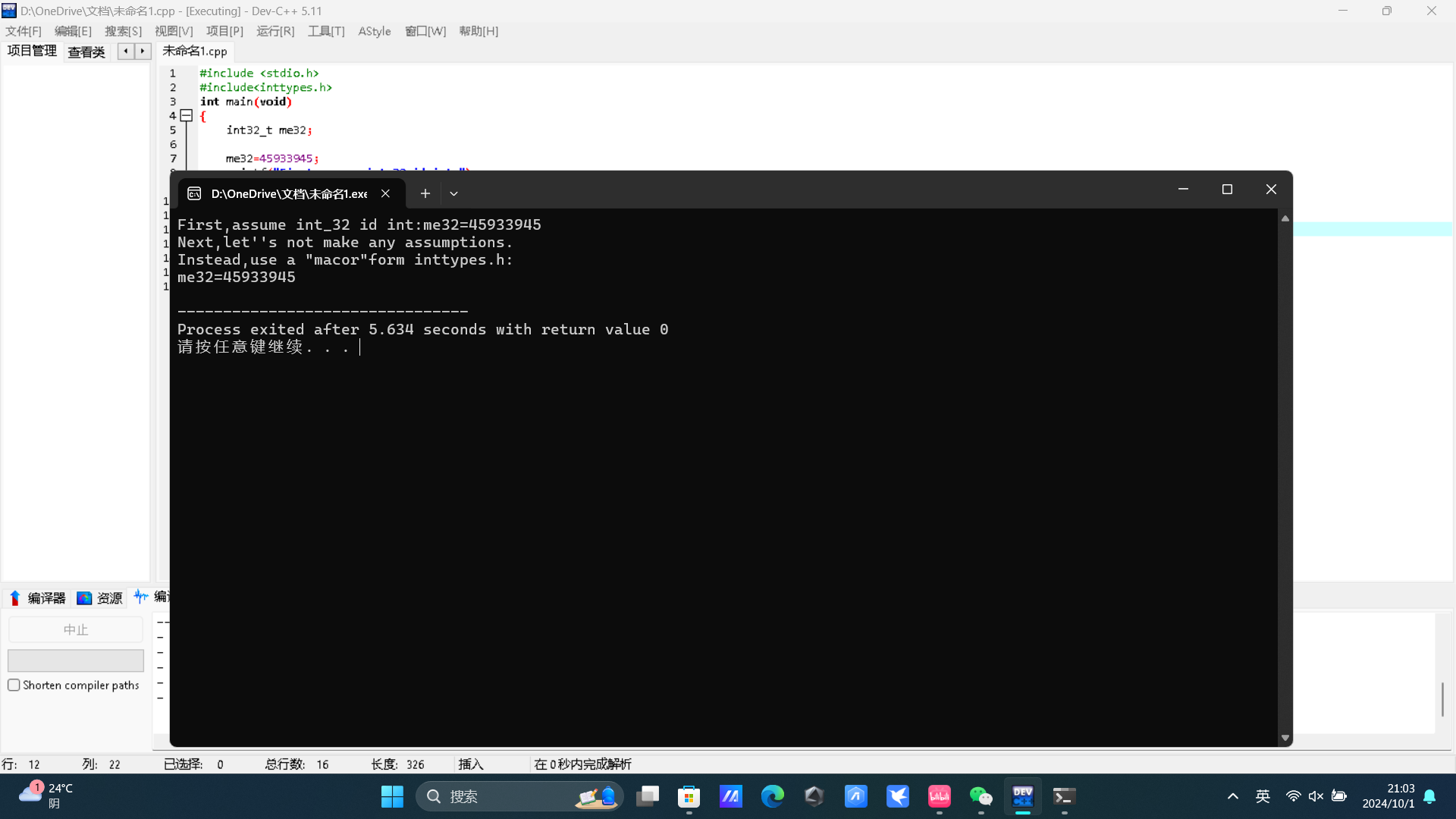Collapse the code fold at line 4
The height and width of the screenshot is (819, 1456).
[186, 116]
